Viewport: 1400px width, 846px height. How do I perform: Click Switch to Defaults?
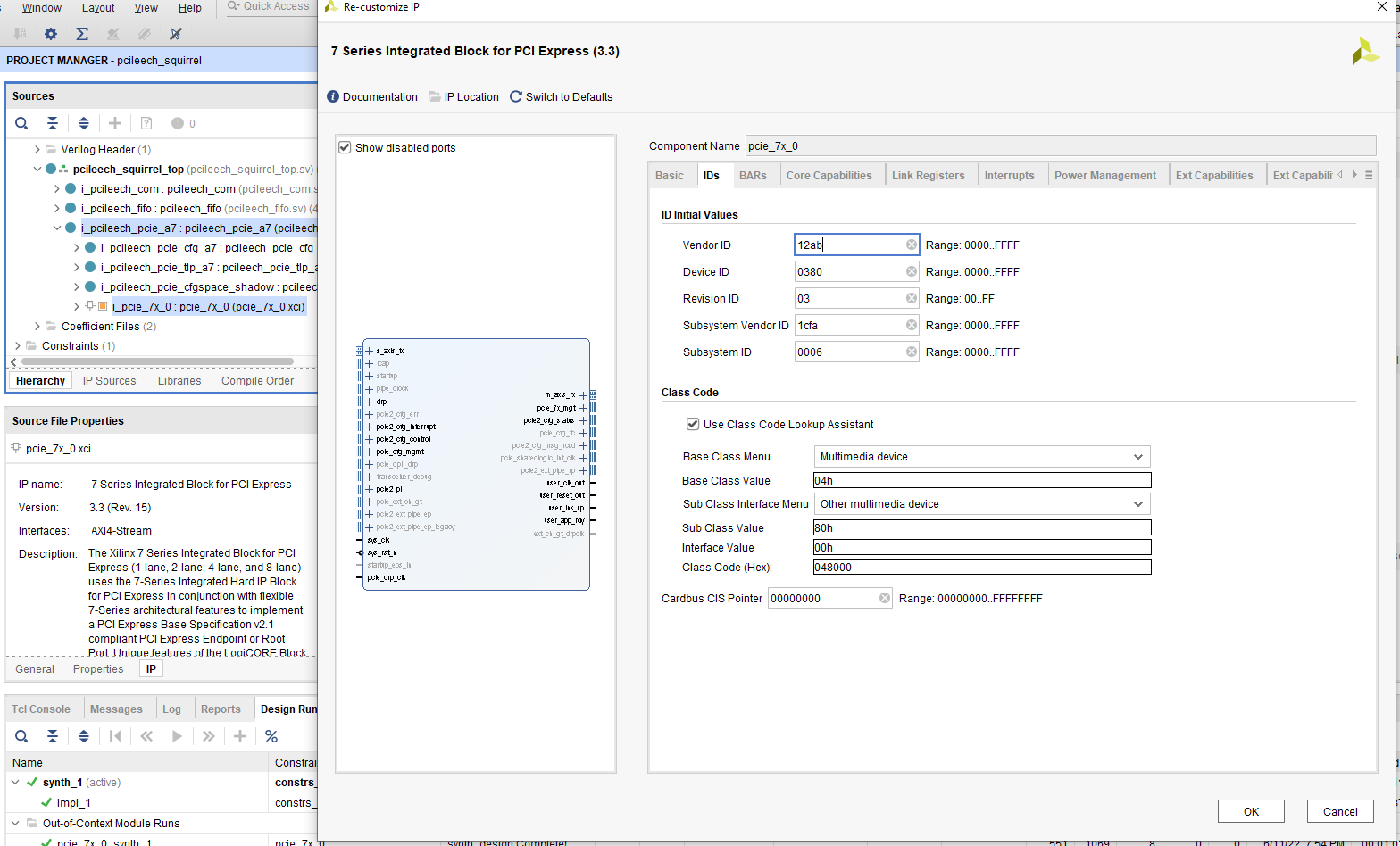(x=562, y=96)
